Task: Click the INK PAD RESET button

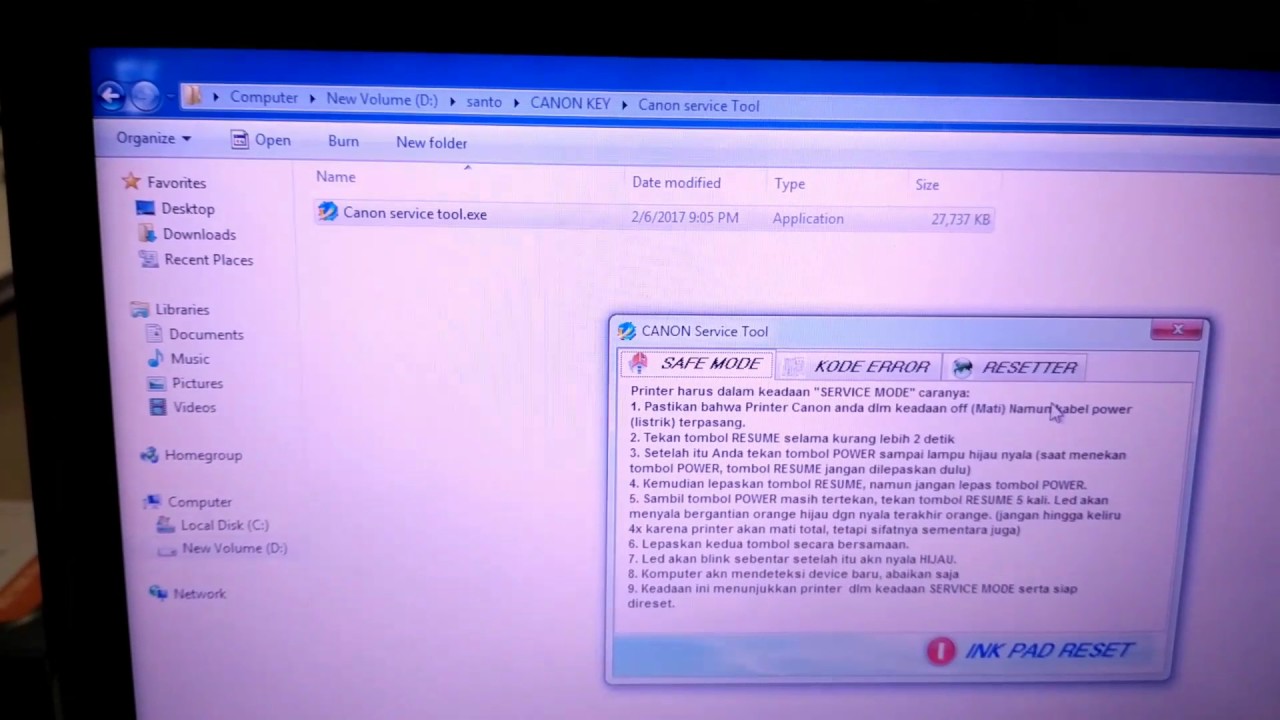Action: pyautogui.click(x=1031, y=651)
